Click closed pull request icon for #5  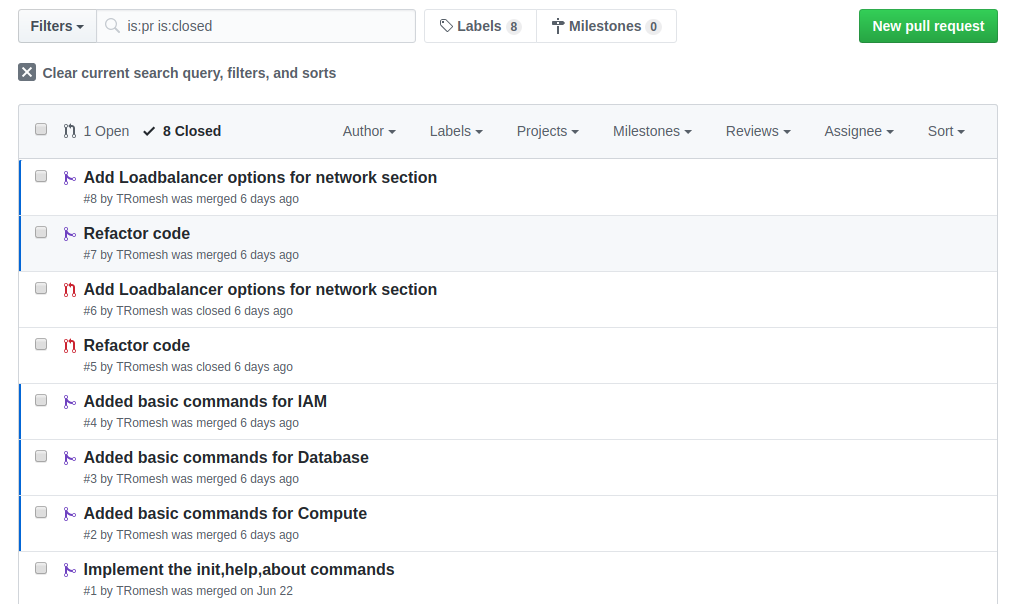coord(69,346)
